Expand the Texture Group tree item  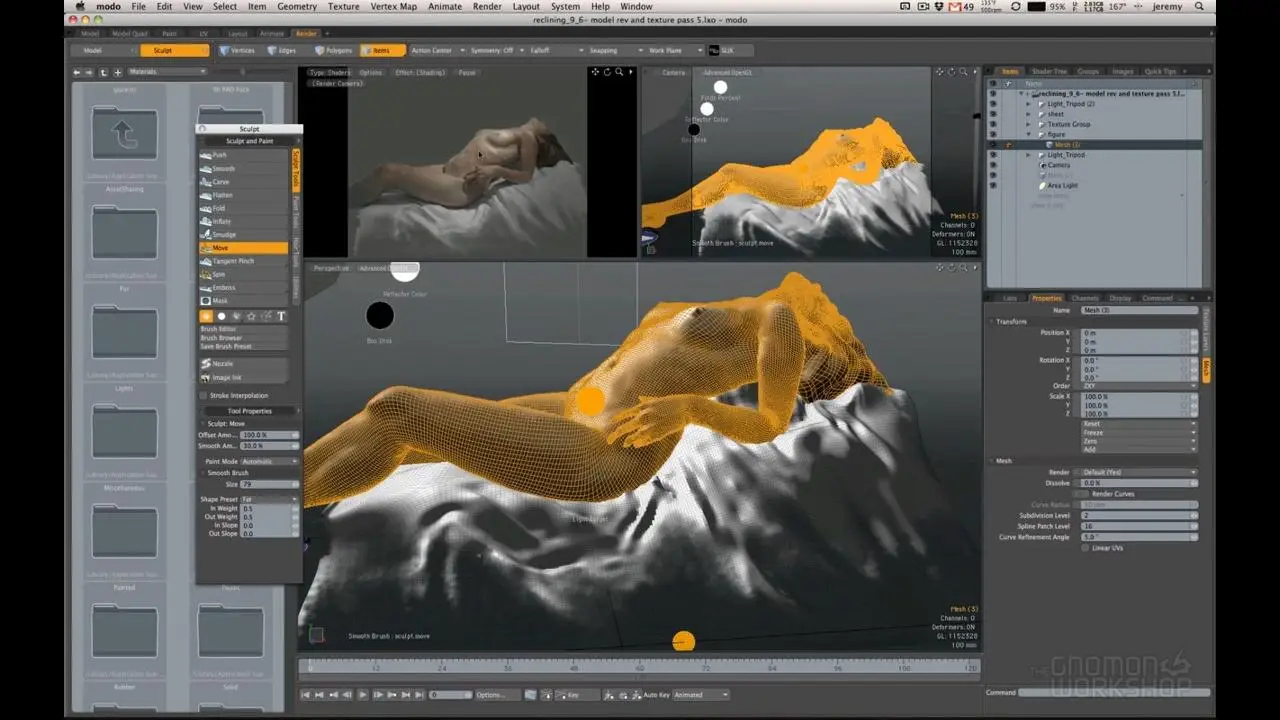(1028, 124)
